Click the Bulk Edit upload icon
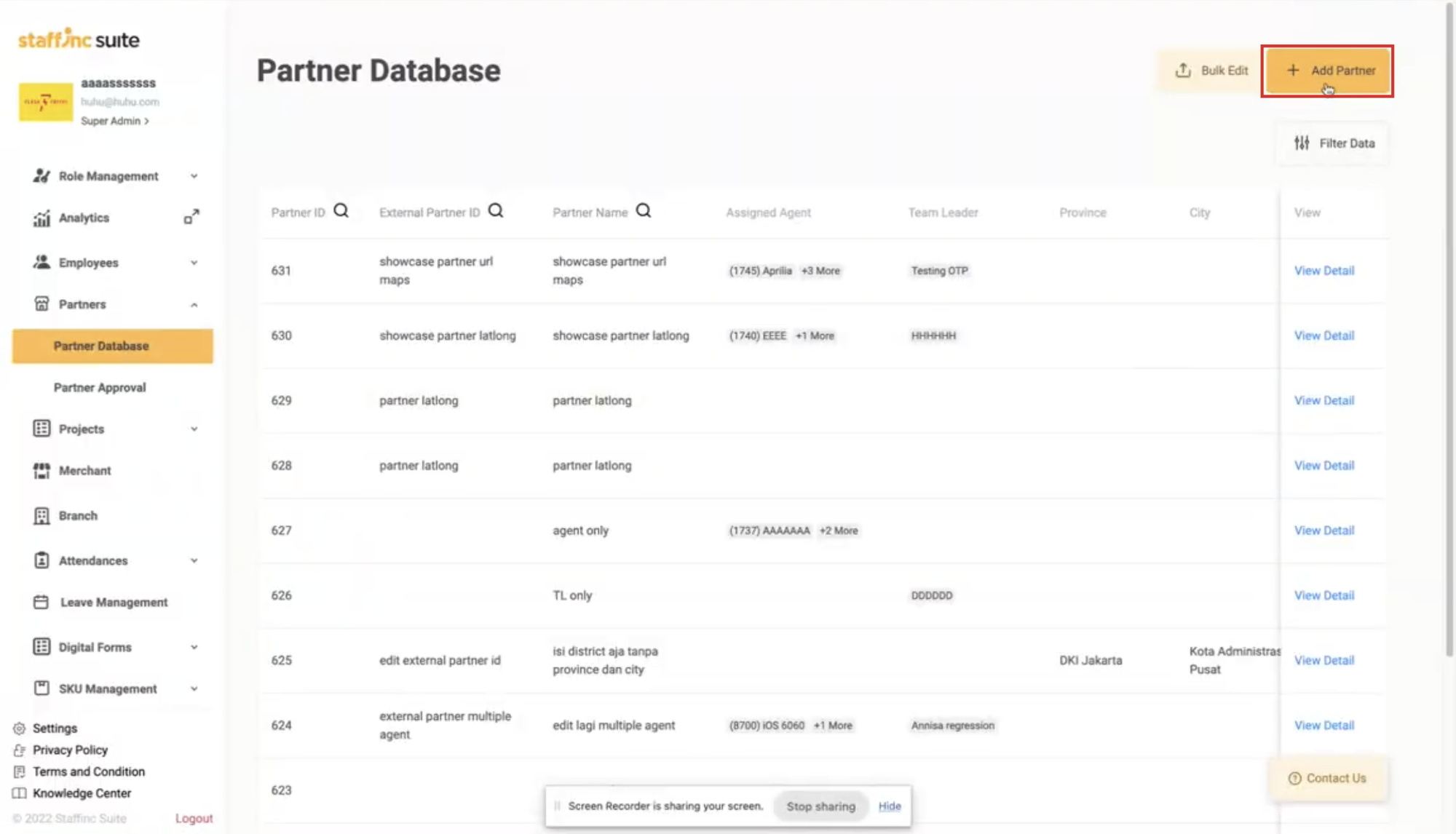The width and height of the screenshot is (1456, 834). 1183,70
